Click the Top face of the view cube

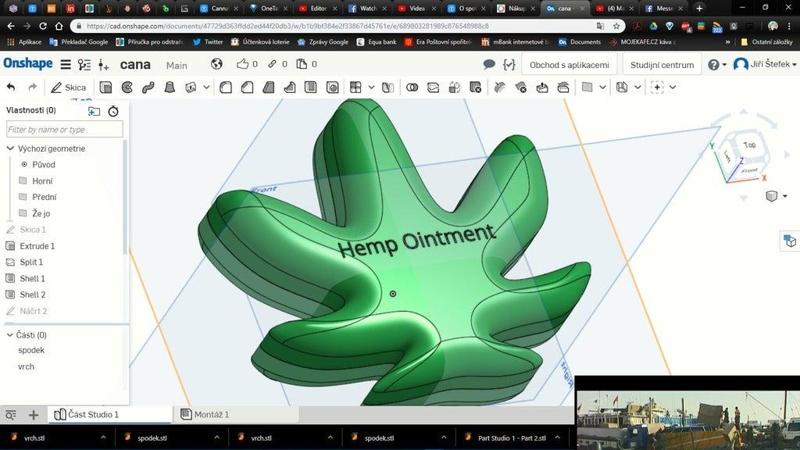tap(749, 145)
